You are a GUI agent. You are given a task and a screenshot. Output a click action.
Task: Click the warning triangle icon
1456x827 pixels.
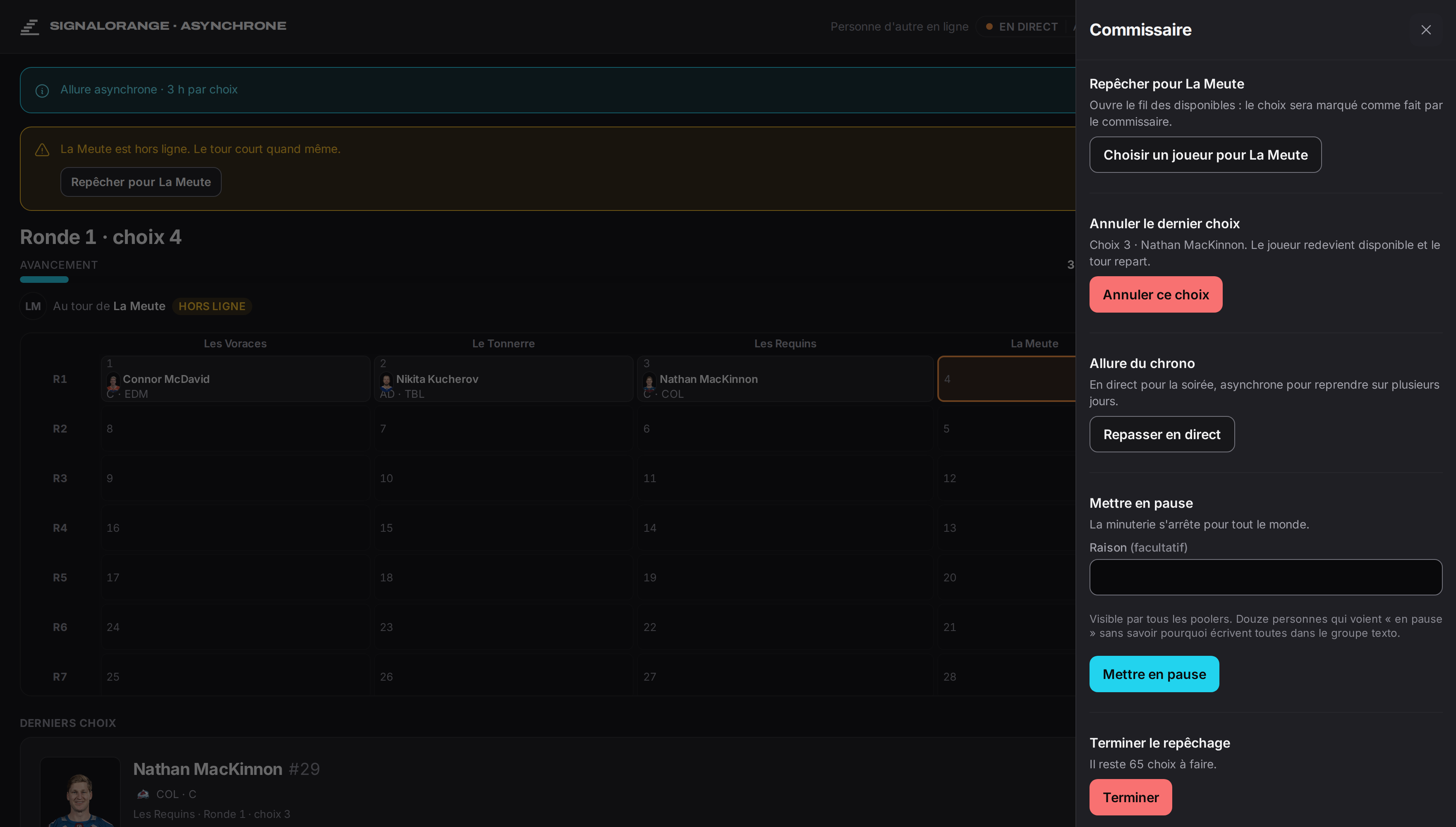(x=42, y=149)
